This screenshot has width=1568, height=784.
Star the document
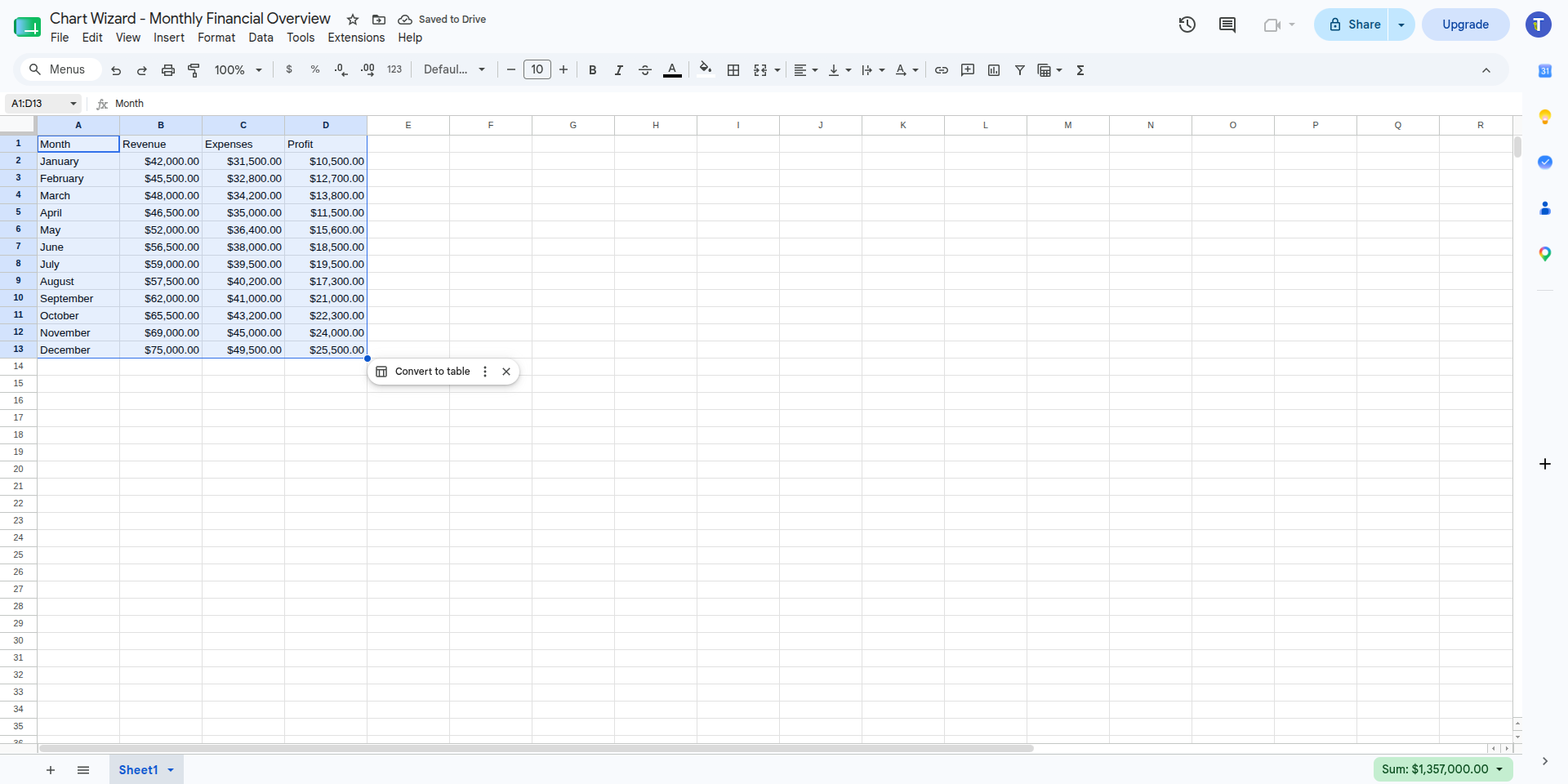click(353, 20)
